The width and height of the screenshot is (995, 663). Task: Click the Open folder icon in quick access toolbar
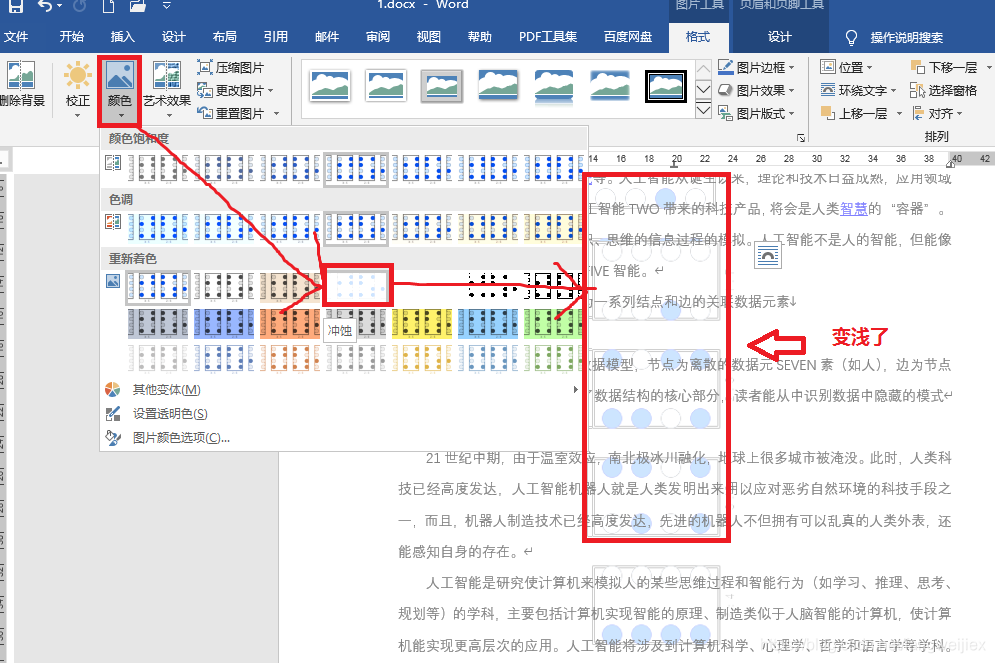coord(138,6)
